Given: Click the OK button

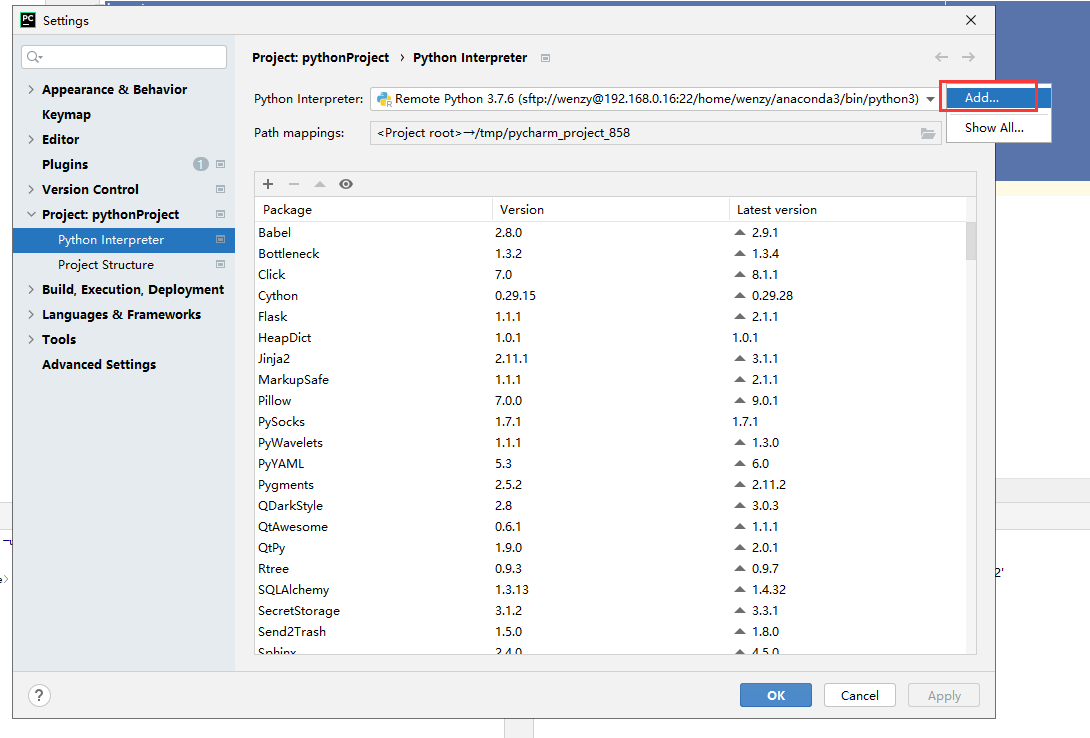Looking at the screenshot, I should [x=776, y=695].
